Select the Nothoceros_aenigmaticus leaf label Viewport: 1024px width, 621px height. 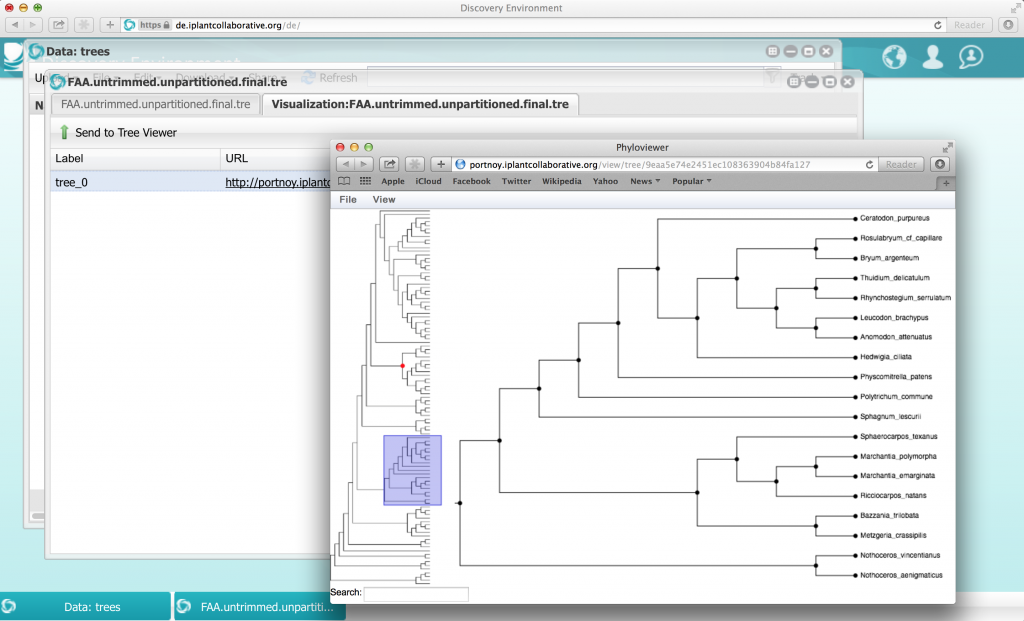click(901, 575)
